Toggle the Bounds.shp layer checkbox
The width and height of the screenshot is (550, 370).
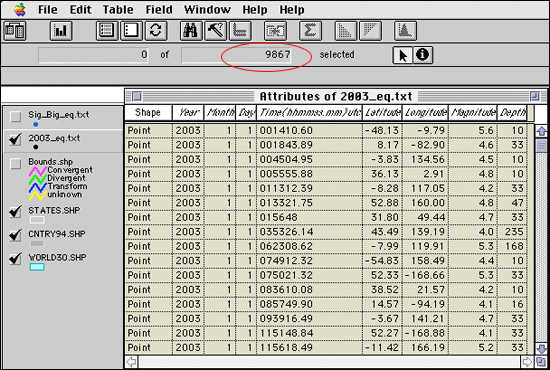(x=15, y=163)
